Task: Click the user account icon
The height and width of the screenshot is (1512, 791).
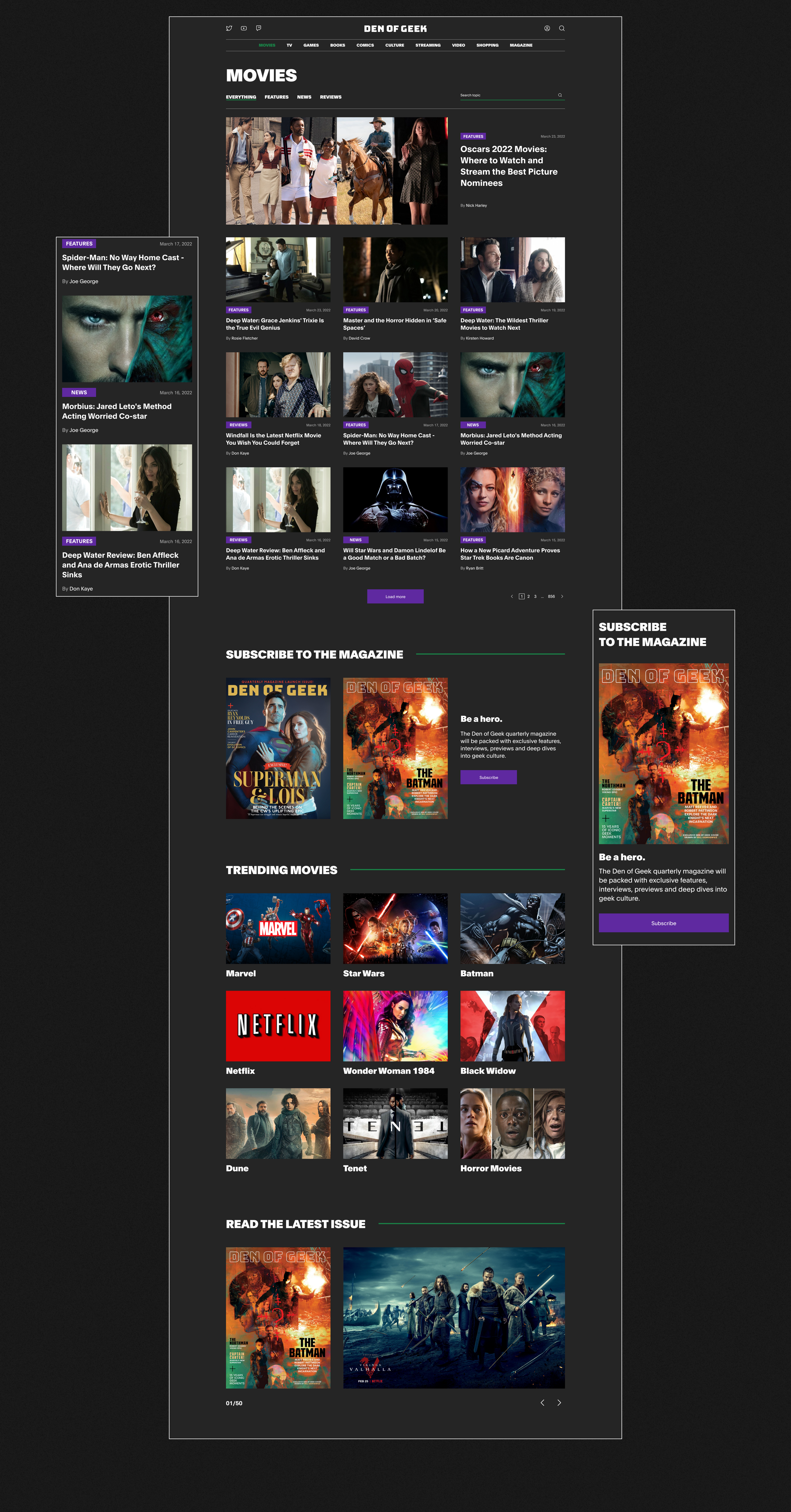Action: [547, 28]
